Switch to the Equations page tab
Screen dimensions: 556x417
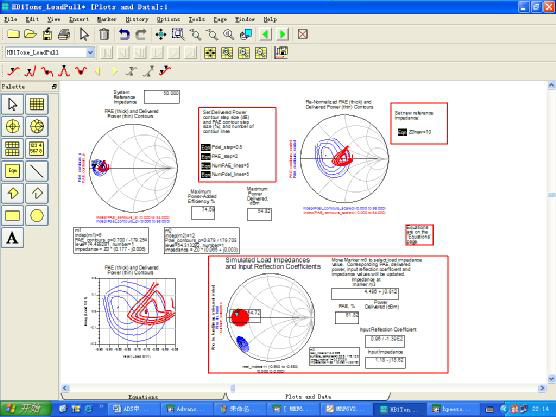(143, 396)
